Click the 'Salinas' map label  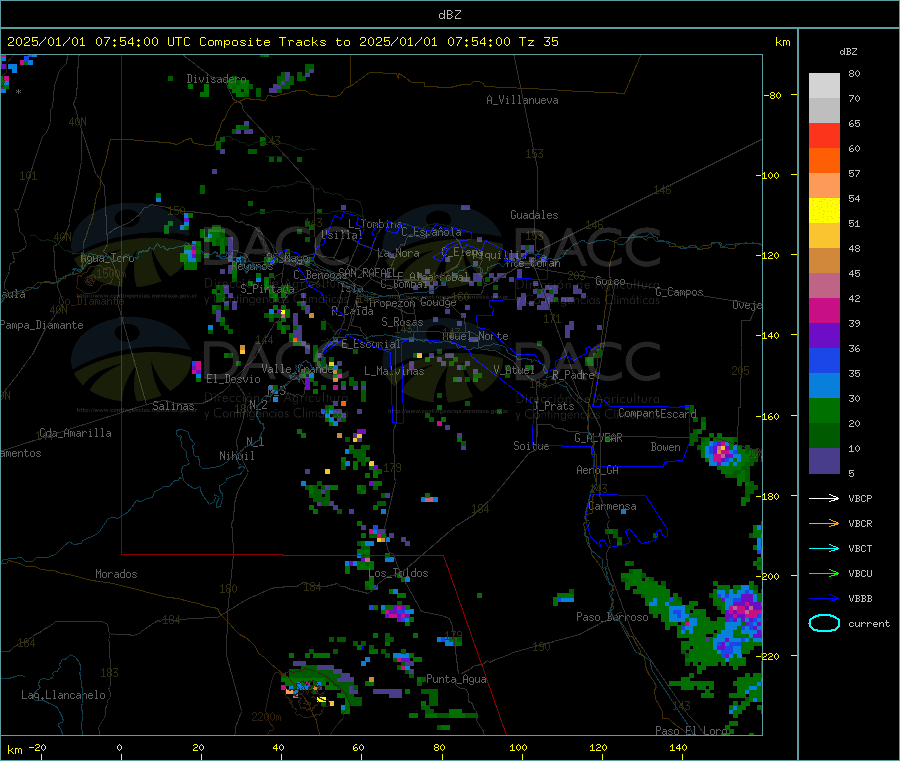coord(173,406)
